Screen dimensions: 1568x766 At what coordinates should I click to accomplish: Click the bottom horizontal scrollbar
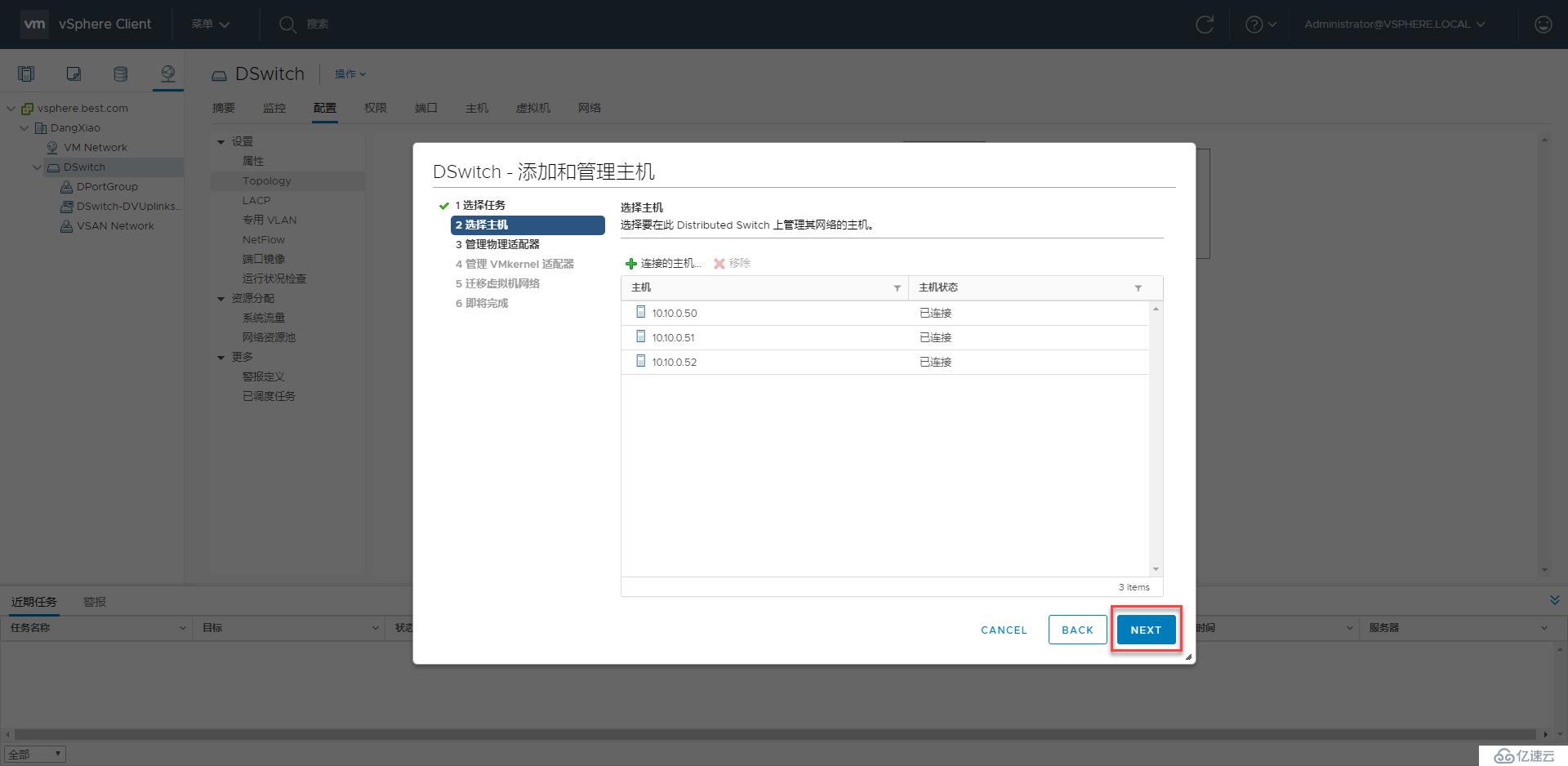776,734
